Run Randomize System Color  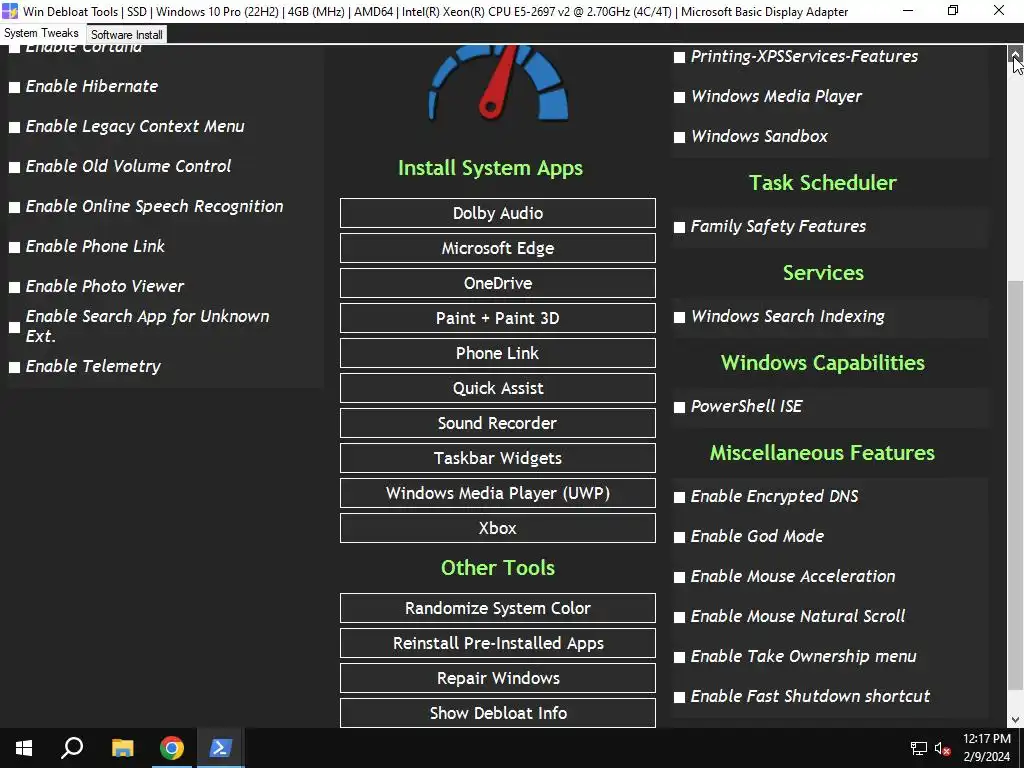pos(498,608)
